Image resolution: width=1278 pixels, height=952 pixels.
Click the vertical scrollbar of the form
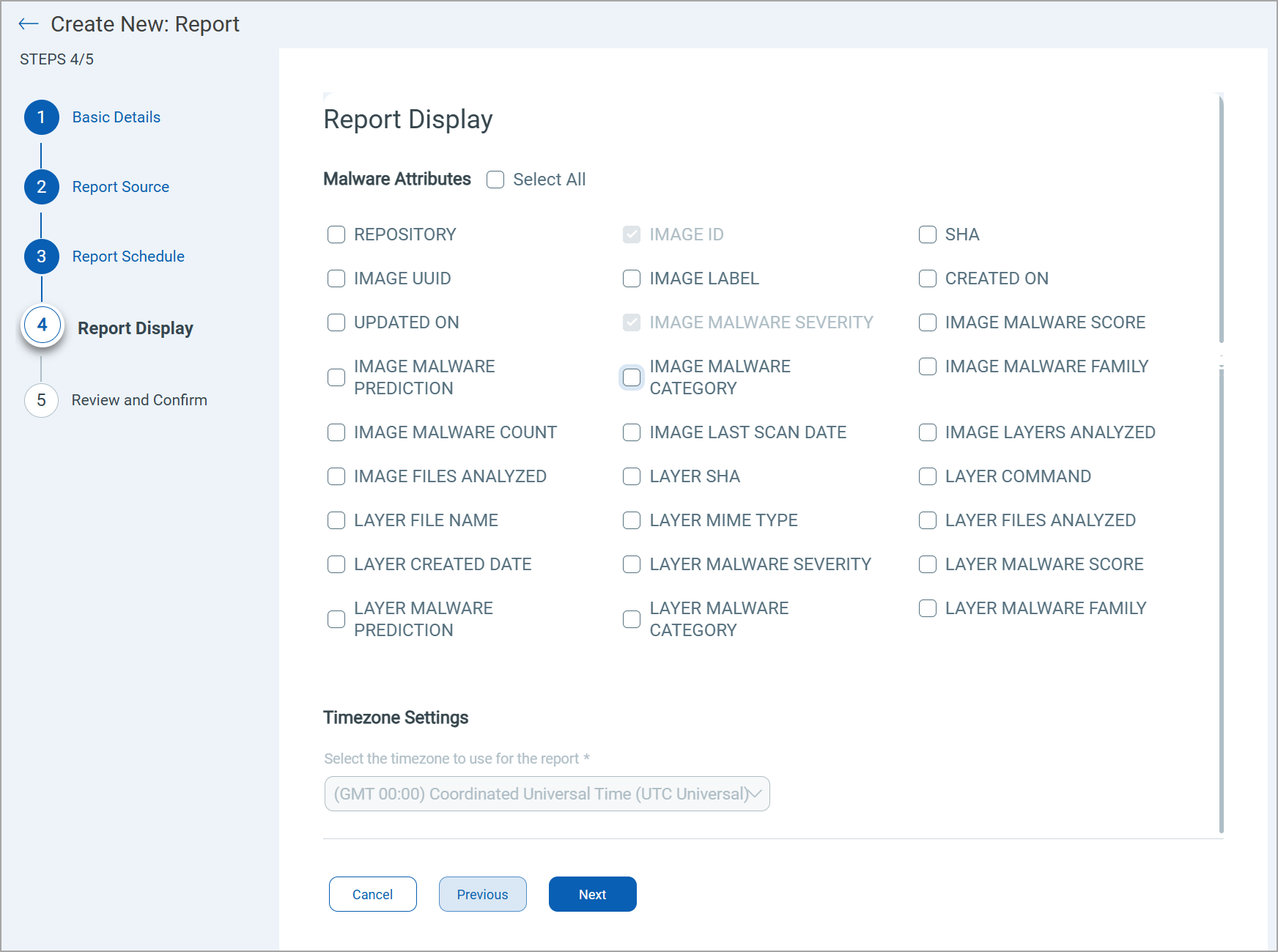(x=1221, y=220)
